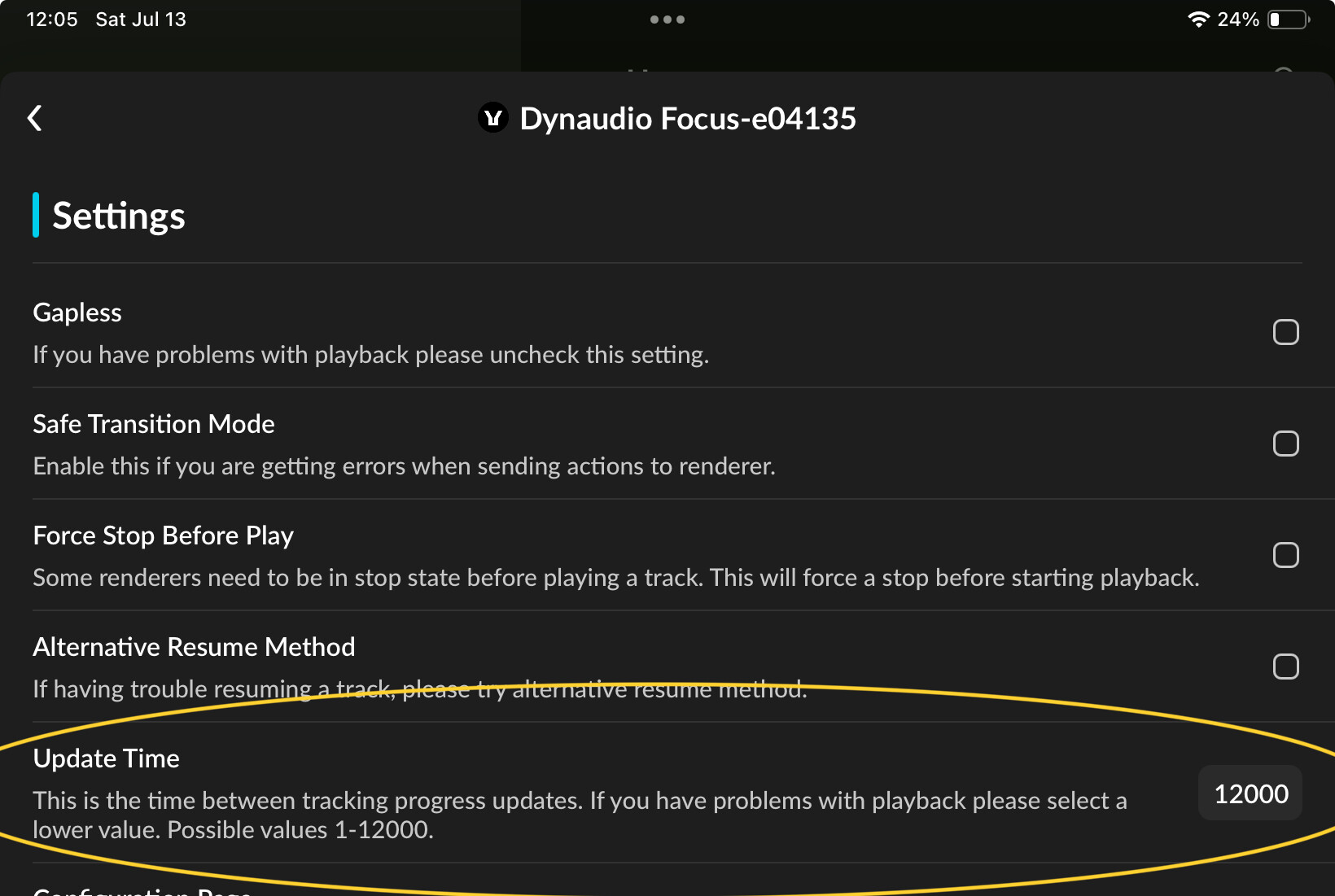
Task: Tap the Wi-Fi status icon
Action: (x=1198, y=20)
